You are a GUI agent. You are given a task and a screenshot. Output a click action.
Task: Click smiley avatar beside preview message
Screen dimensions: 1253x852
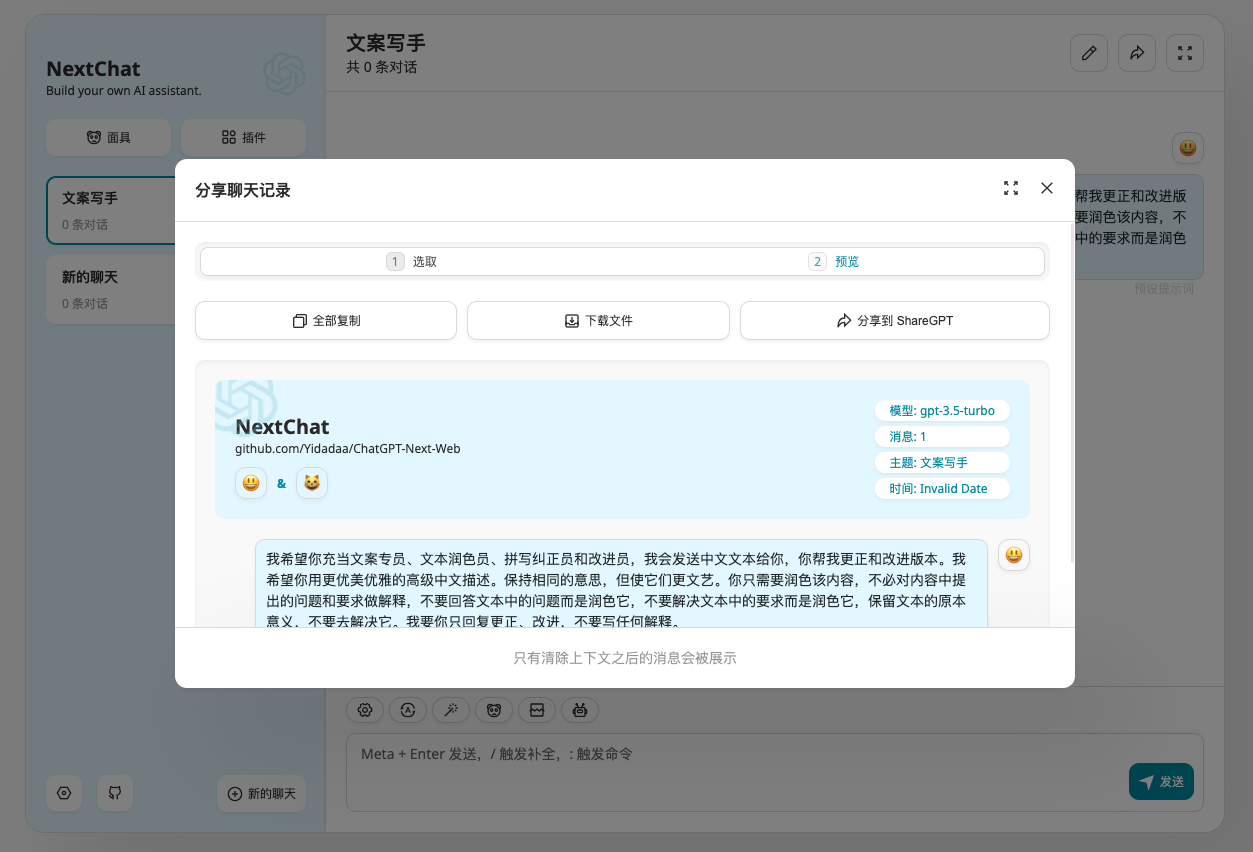coord(1014,555)
